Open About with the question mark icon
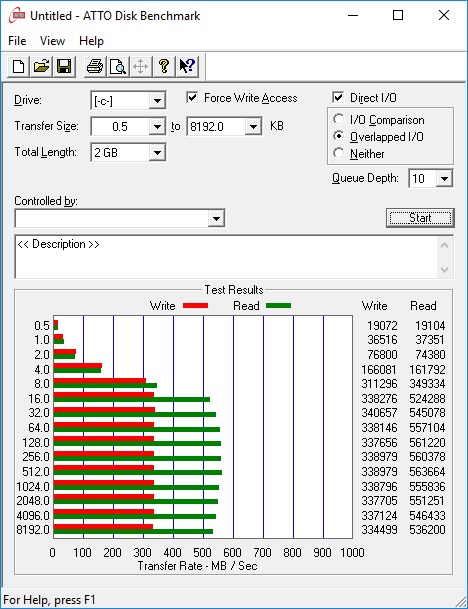This screenshot has height=609, width=468. pos(164,66)
